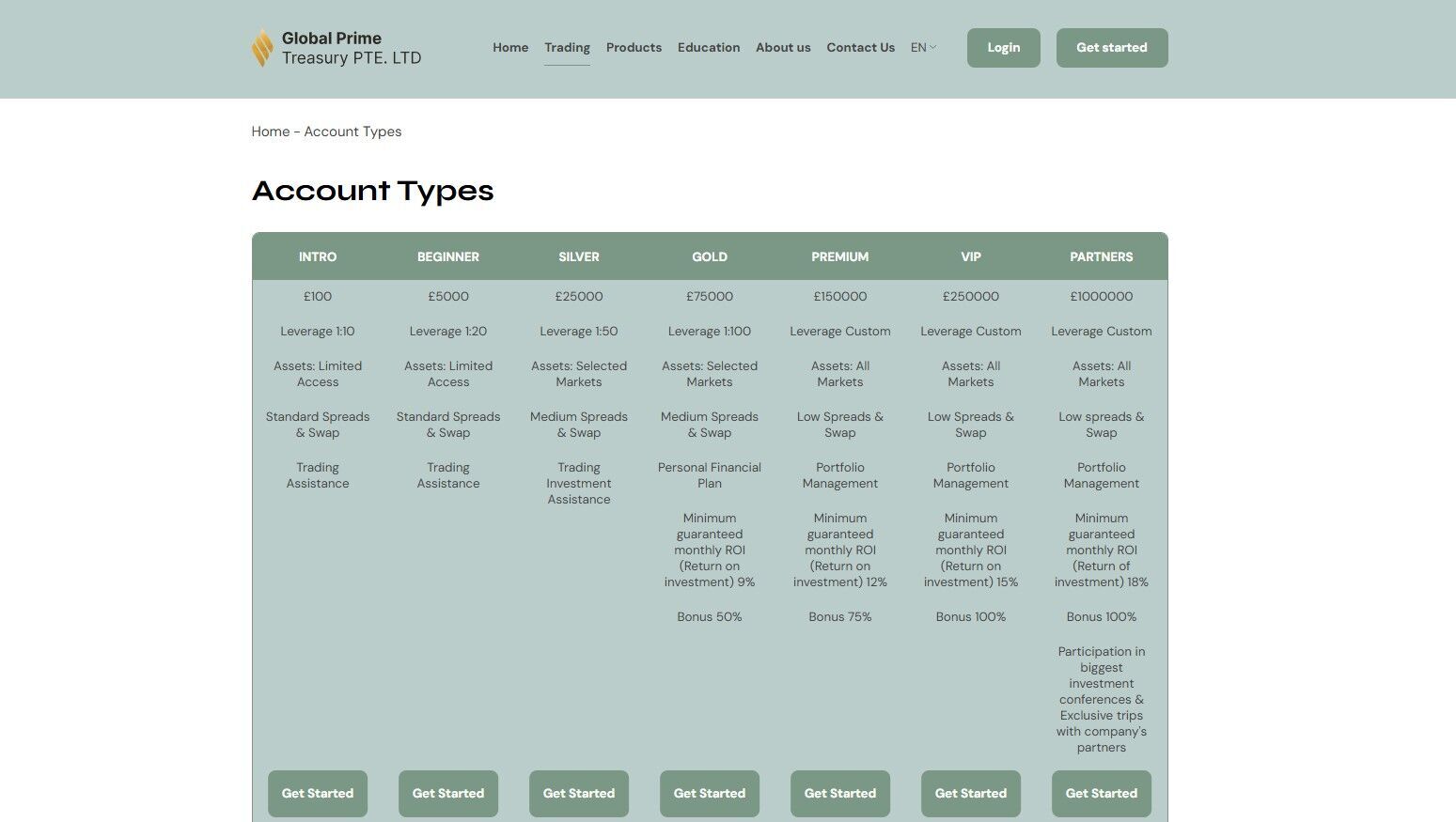Select the VIP column header
This screenshot has width=1456, height=822.
coord(971,256)
